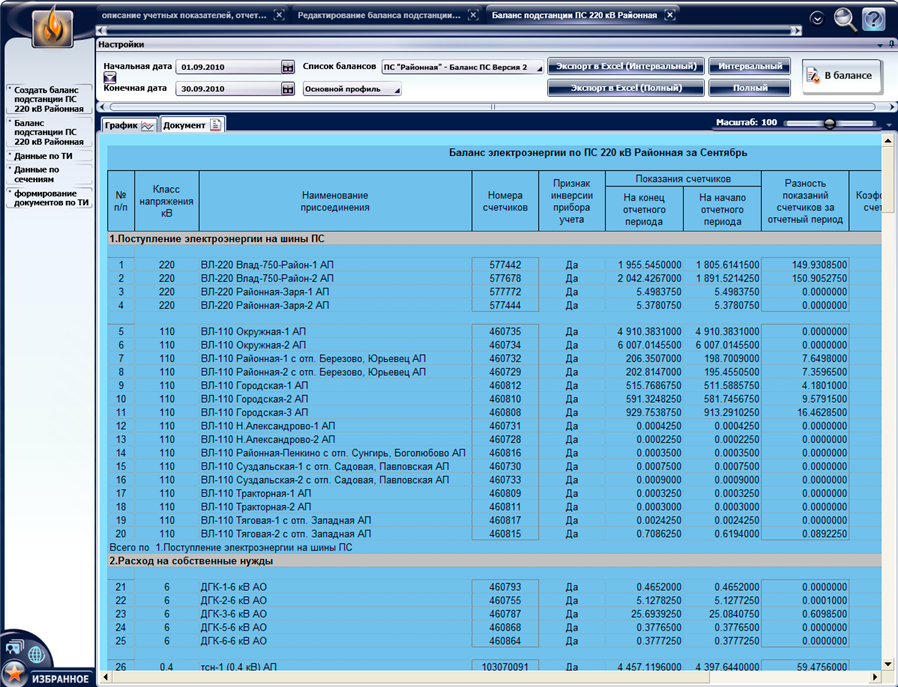Close the 'описание учетных показателей' tab
Screen dimensions: 898x687
279,15
